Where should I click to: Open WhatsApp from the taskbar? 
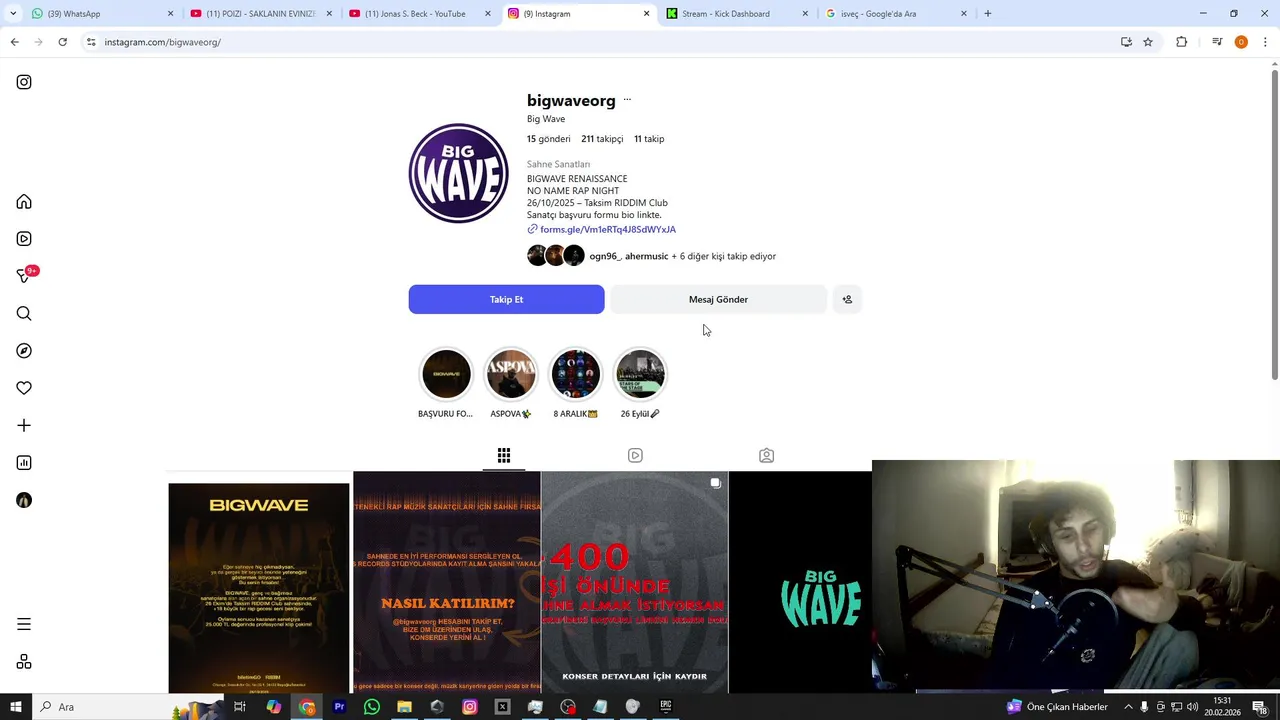[372, 707]
